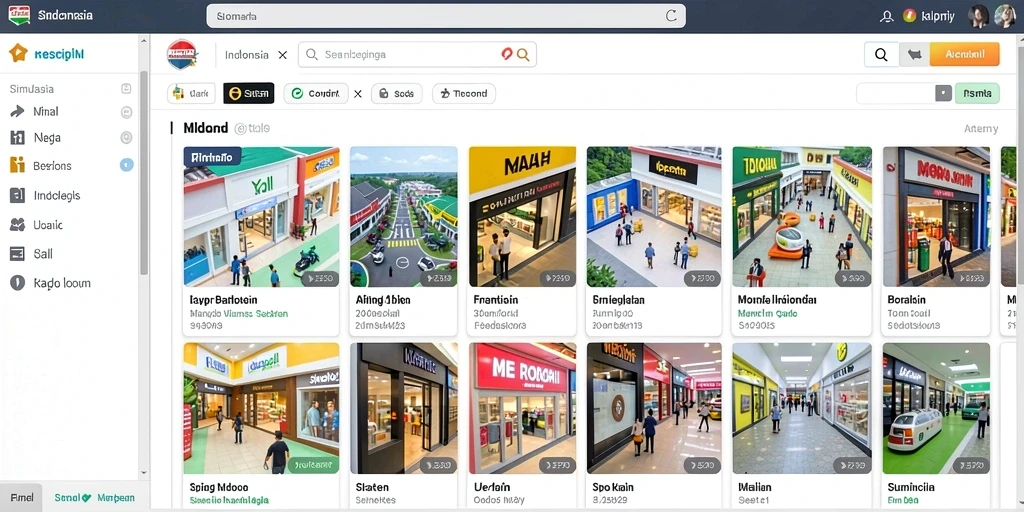The height and width of the screenshot is (512, 1024).
Task: Click the Sall sidebar icon
Action: (x=17, y=254)
